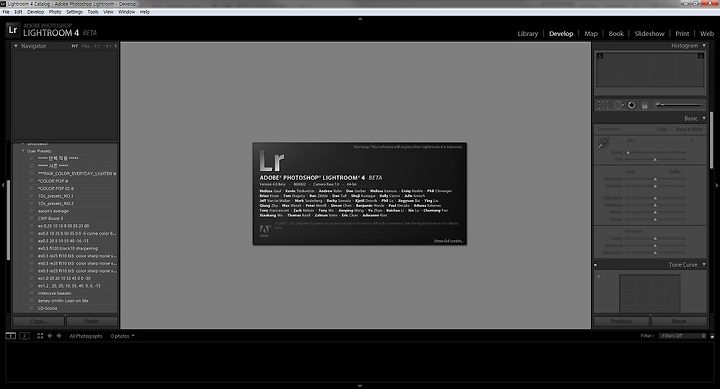
Task: Adjust the tool strip size slider
Action: [x=680, y=105]
